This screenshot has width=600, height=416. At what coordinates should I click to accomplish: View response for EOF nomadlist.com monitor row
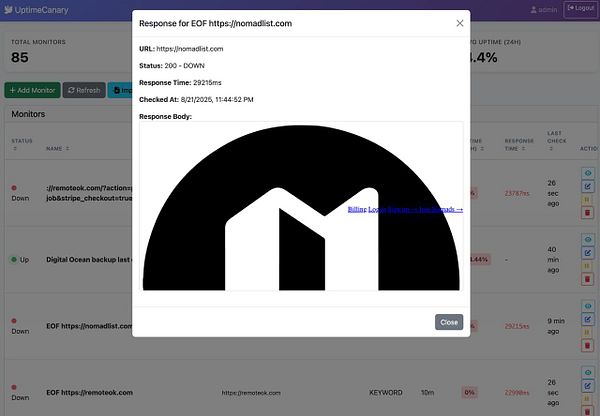pos(588,306)
